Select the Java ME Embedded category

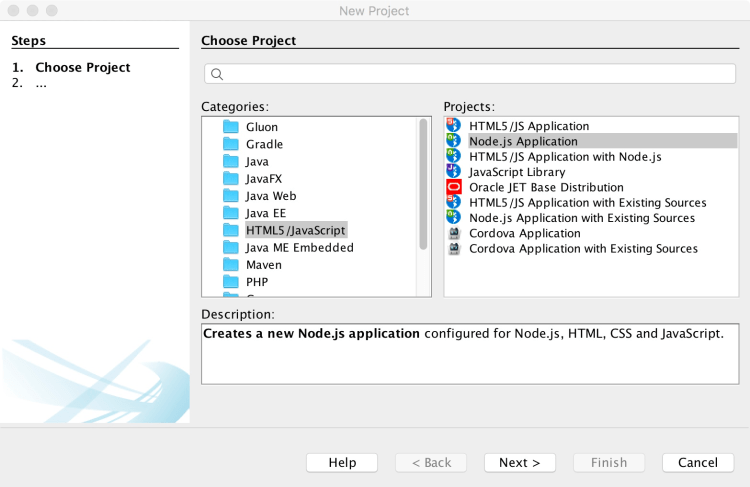pos(300,247)
